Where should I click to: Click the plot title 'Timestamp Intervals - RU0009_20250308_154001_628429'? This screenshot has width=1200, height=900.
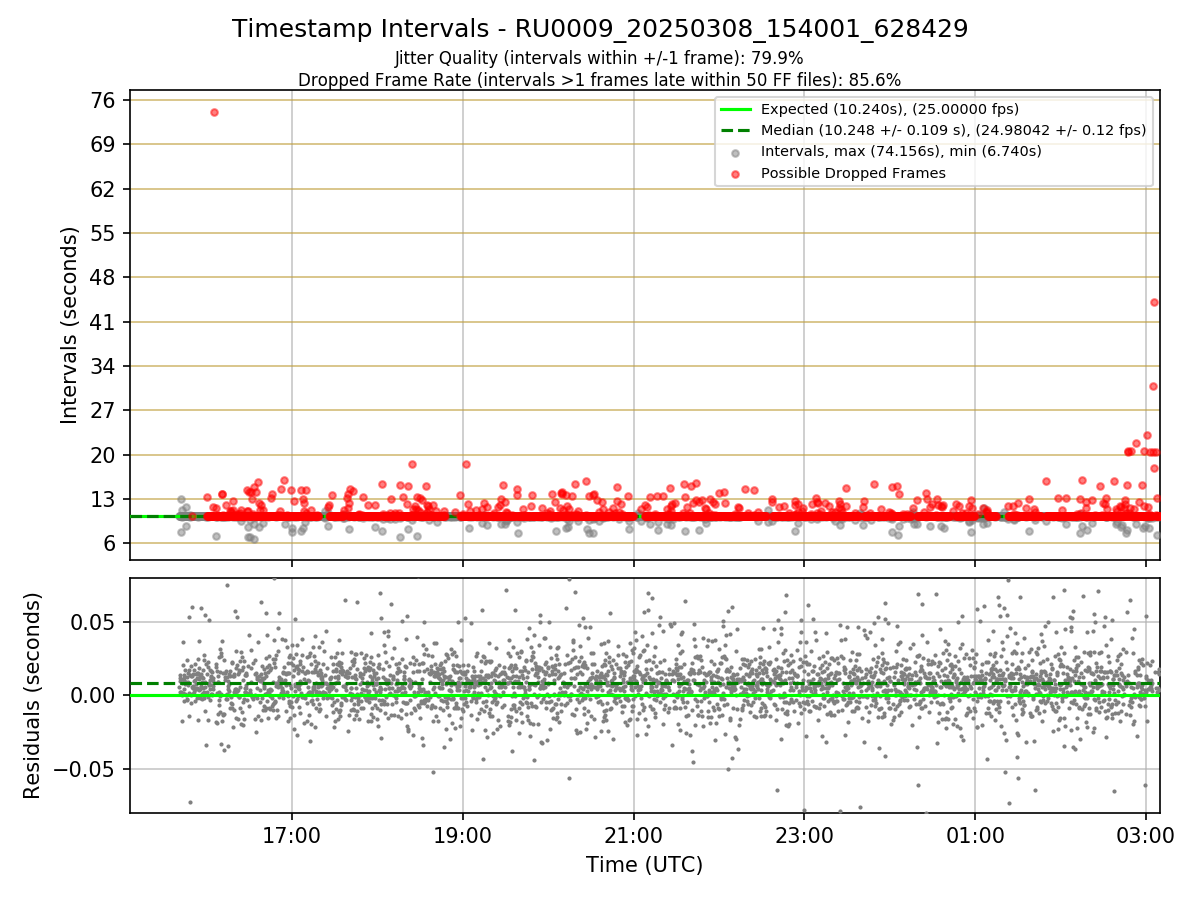[600, 29]
